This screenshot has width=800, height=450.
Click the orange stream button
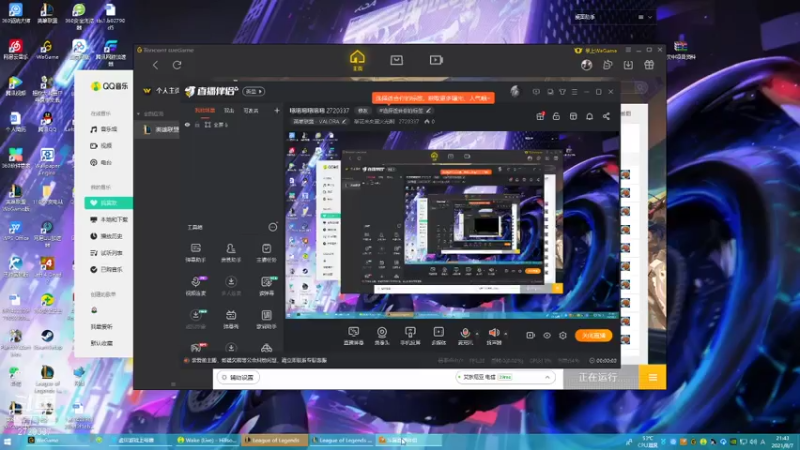pos(593,335)
